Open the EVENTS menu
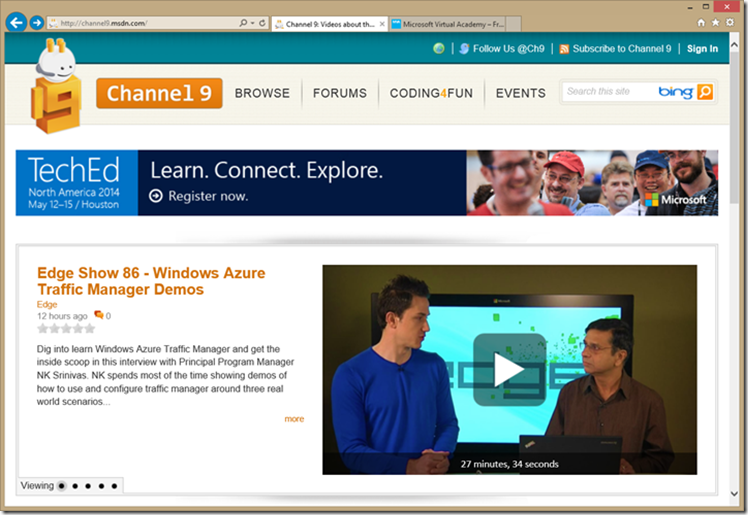 (520, 93)
